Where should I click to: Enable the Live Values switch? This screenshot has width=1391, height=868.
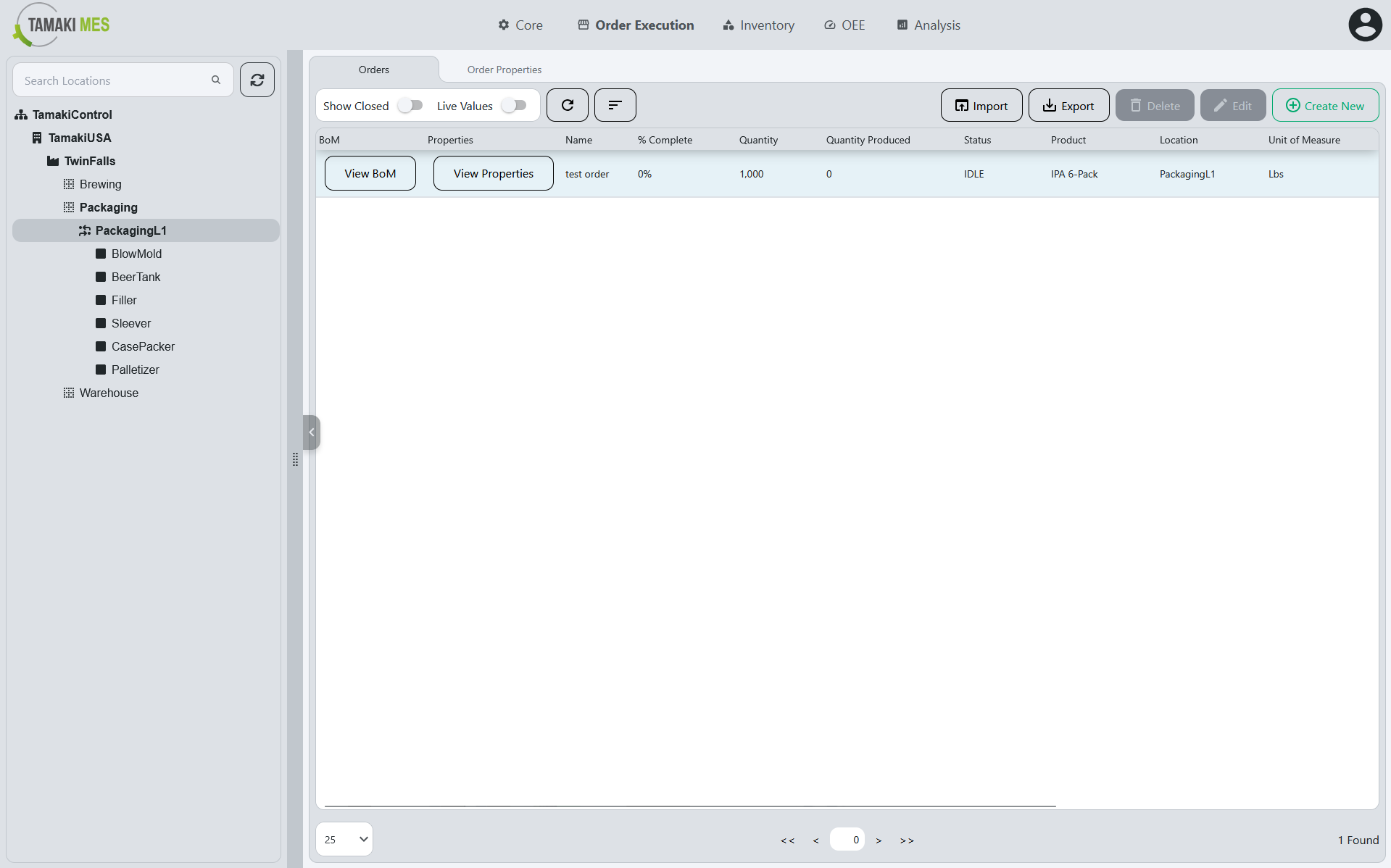click(x=514, y=106)
